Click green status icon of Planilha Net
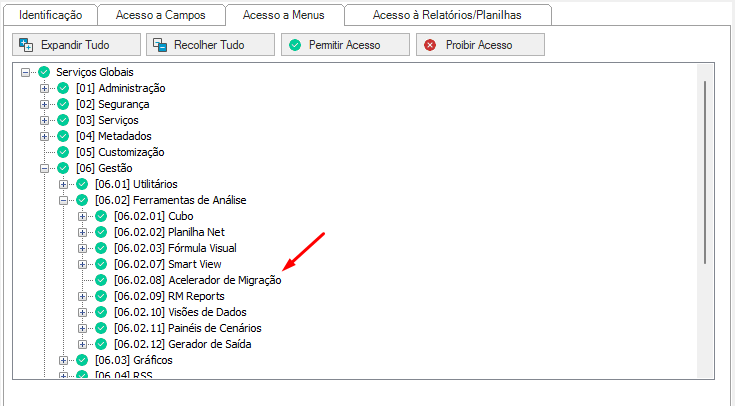 pyautogui.click(x=101, y=232)
